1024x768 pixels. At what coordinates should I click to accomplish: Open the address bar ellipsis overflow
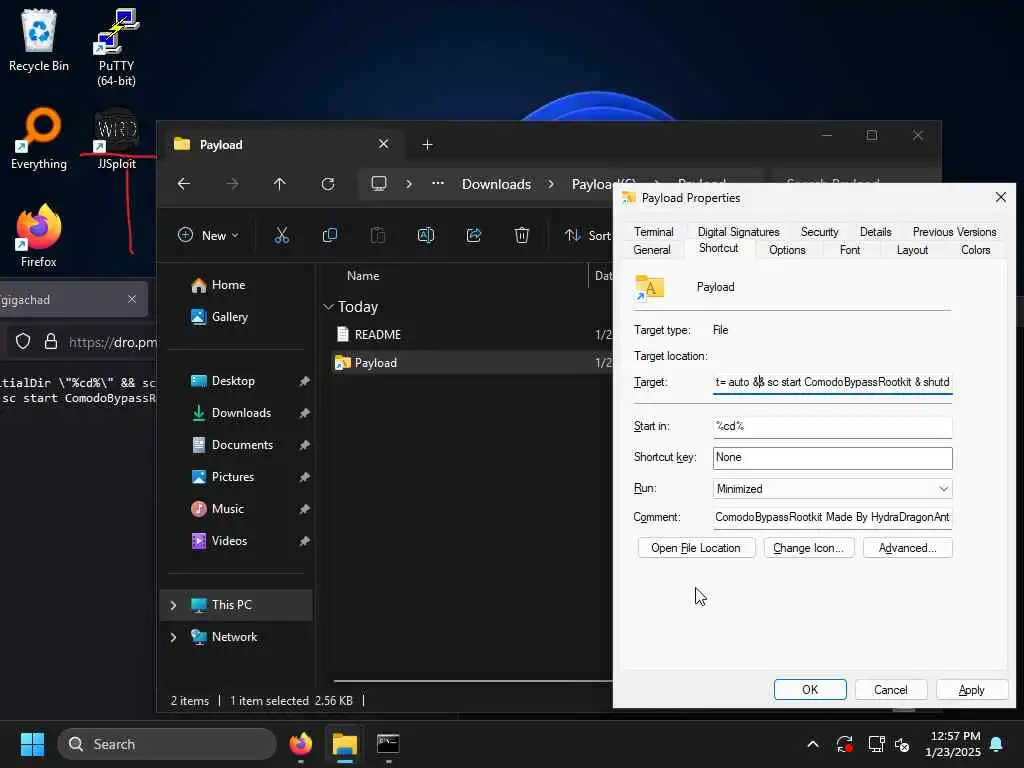[x=438, y=184]
